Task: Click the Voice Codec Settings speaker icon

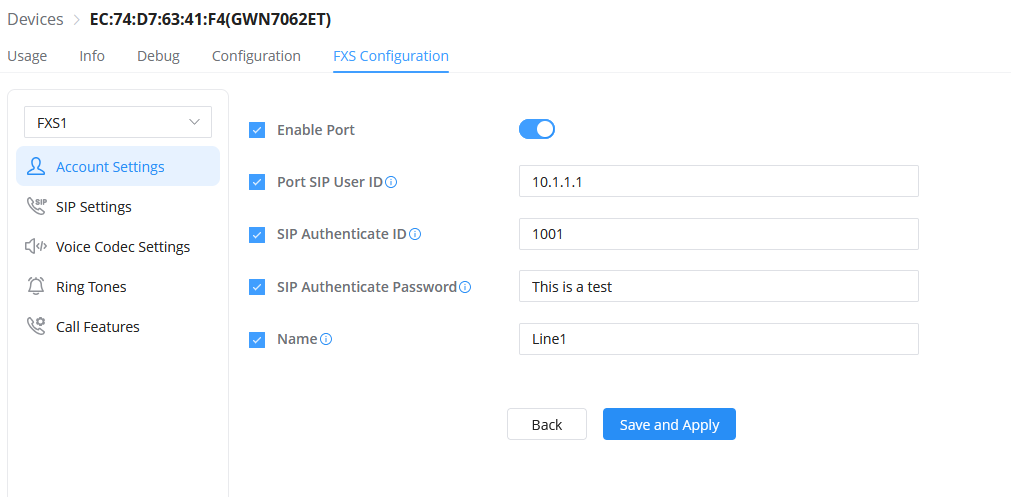Action: tap(36, 246)
